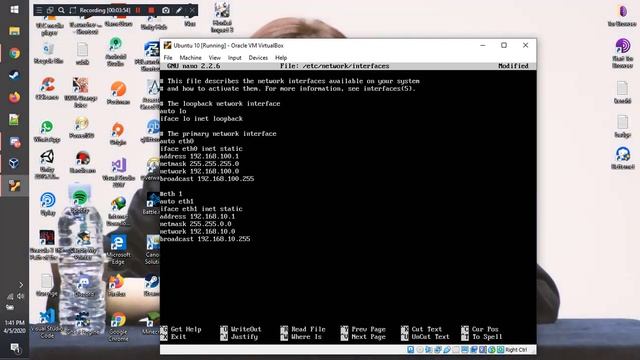Select the Origin desktop shortcut
The width and height of the screenshot is (640, 360).
pos(118,133)
